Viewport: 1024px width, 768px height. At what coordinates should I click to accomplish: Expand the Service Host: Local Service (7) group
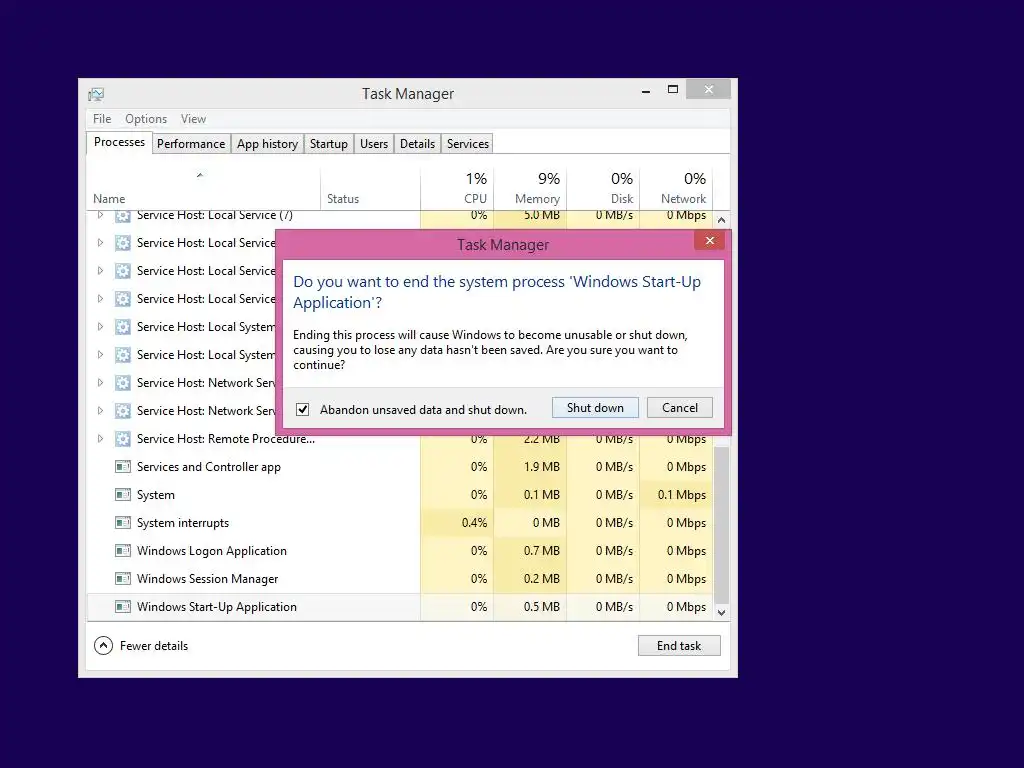(100, 215)
